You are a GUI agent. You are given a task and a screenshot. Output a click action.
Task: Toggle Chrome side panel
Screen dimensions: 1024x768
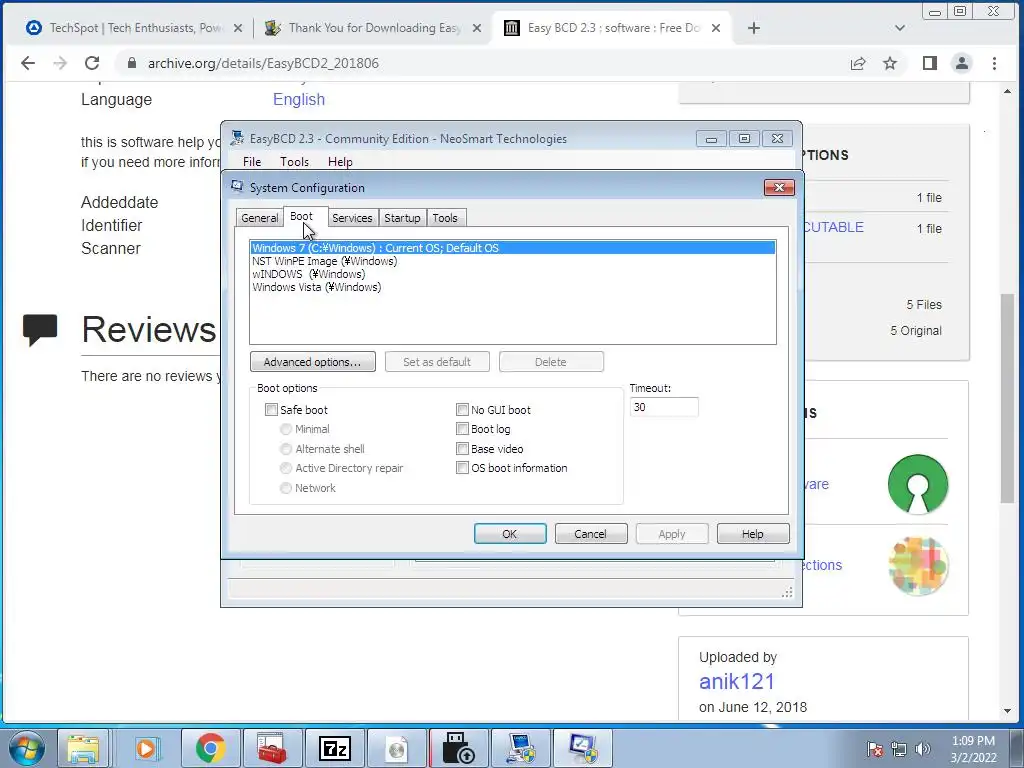930,63
